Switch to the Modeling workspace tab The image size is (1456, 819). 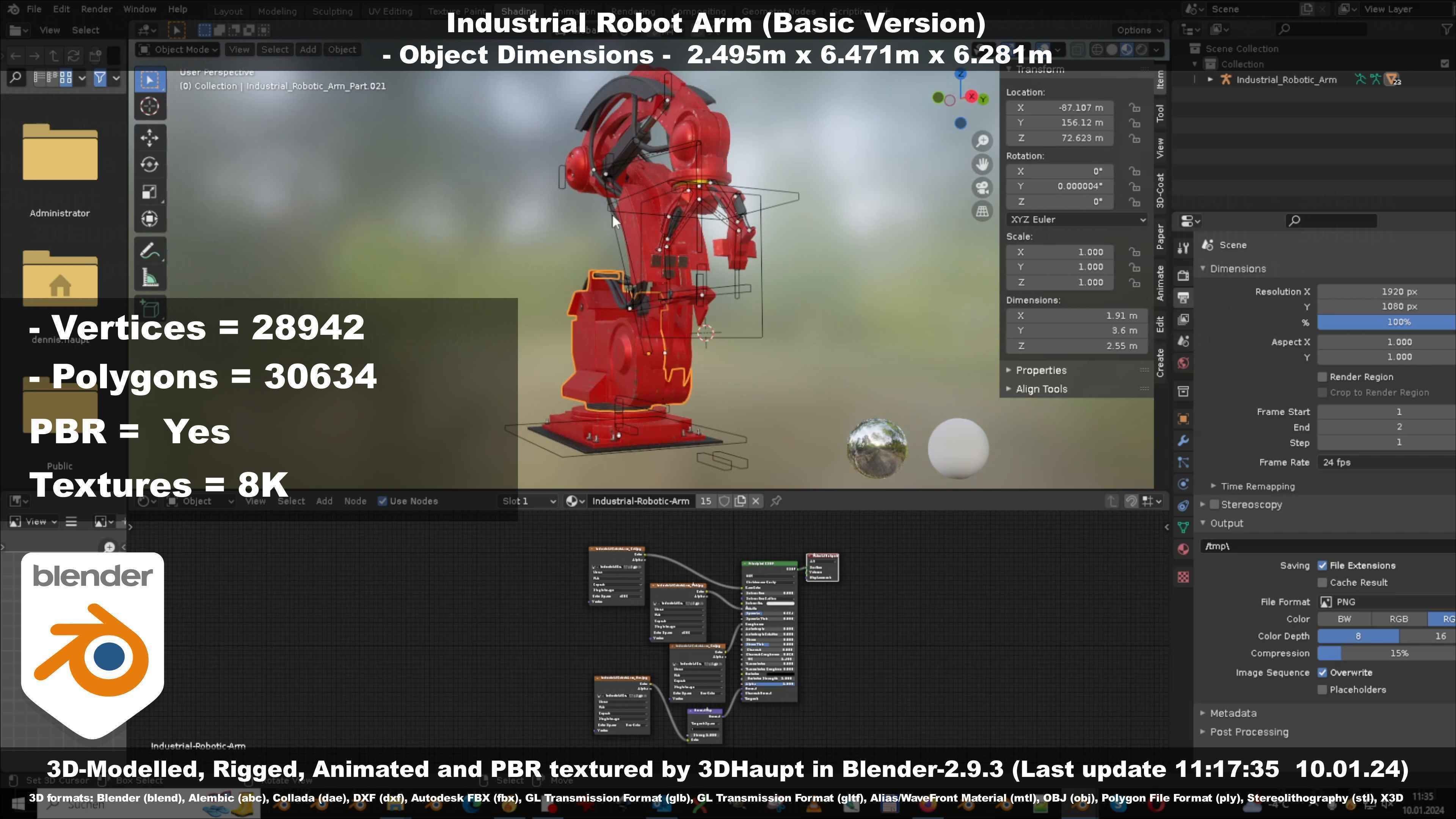coord(277,11)
